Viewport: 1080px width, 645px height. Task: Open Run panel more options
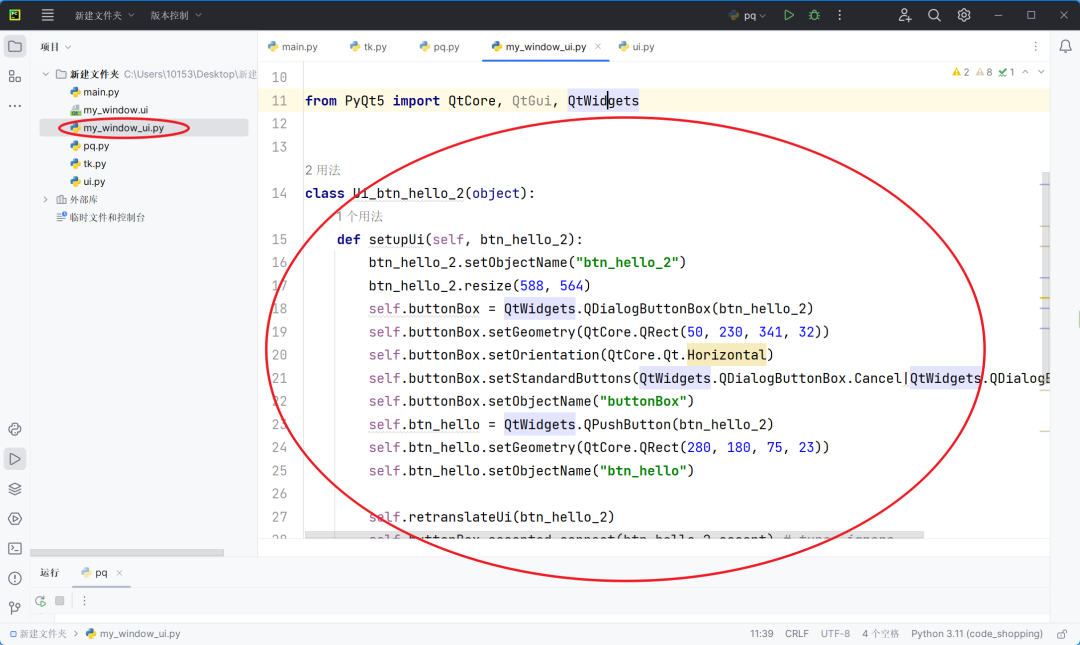84,601
